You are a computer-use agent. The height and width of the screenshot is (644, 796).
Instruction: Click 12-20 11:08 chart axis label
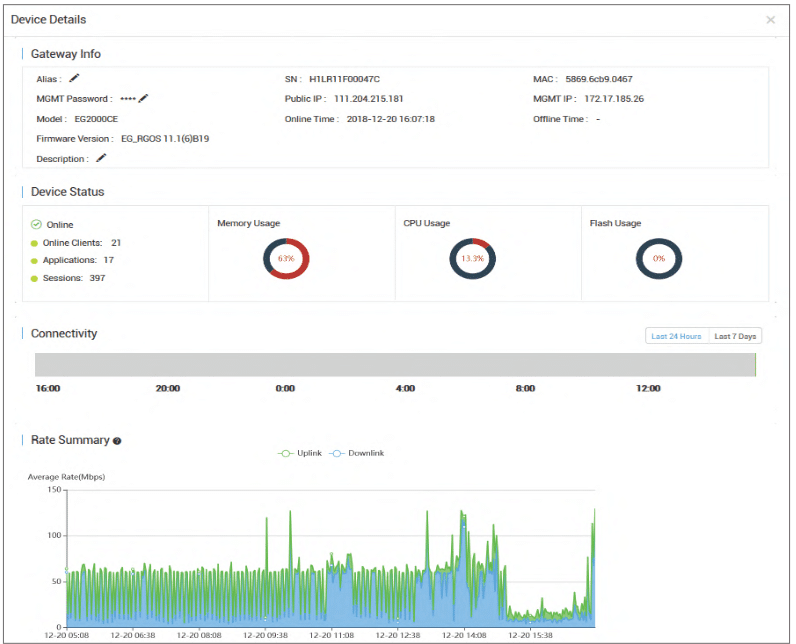pyautogui.click(x=331, y=635)
